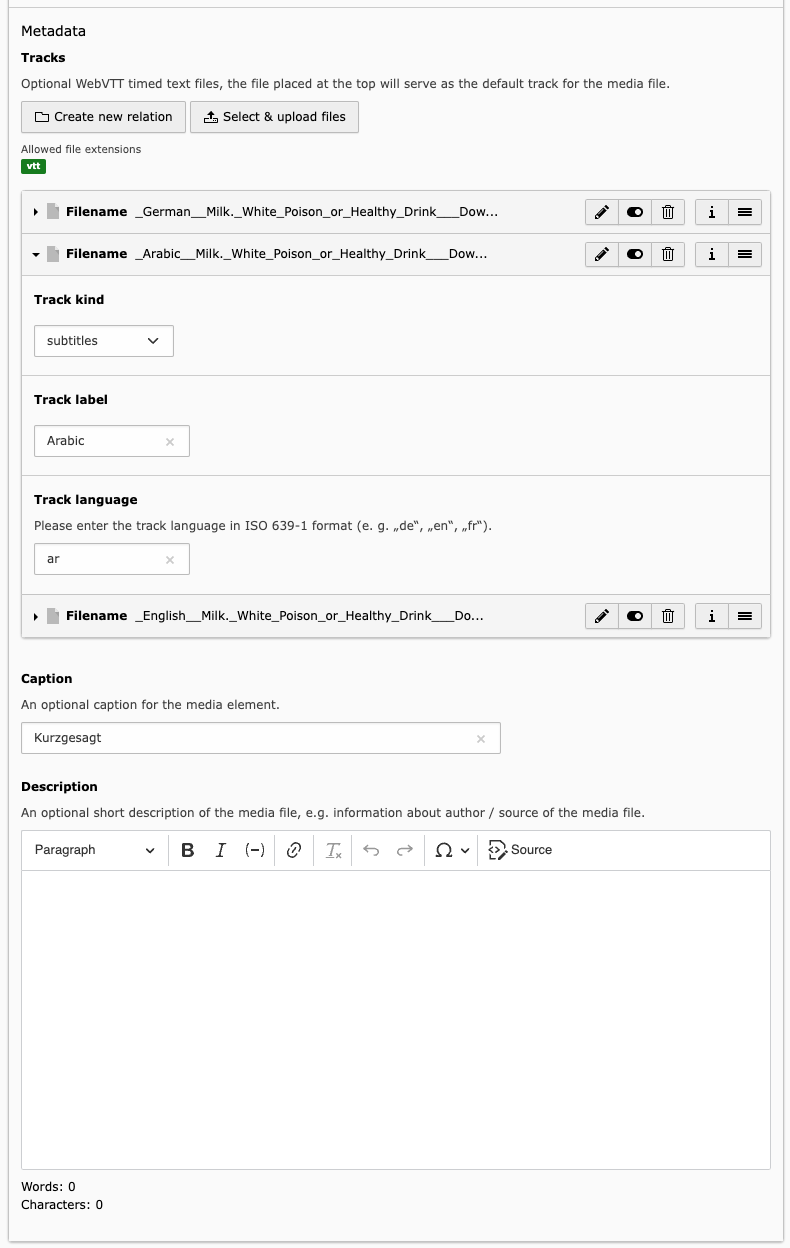This screenshot has width=790, height=1248.
Task: Open the Track kind subtitles dropdown
Action: point(104,341)
